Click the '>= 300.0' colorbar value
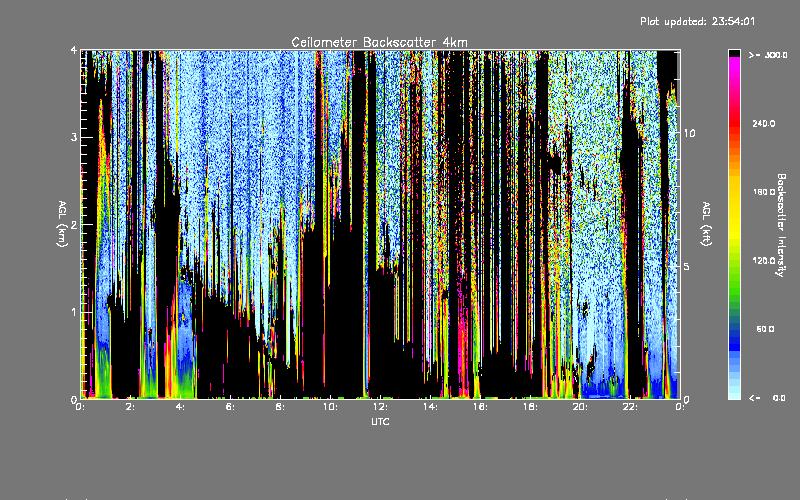Viewport: 800px width, 500px height. [x=768, y=55]
